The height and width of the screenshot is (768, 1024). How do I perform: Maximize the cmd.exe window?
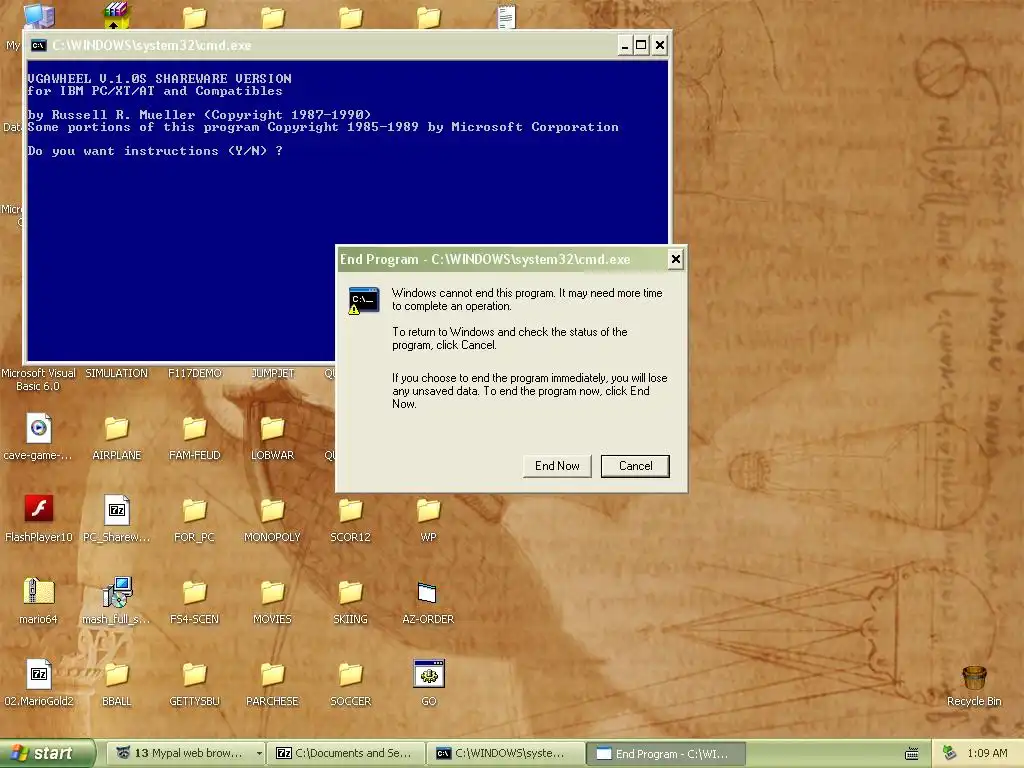[x=641, y=45]
